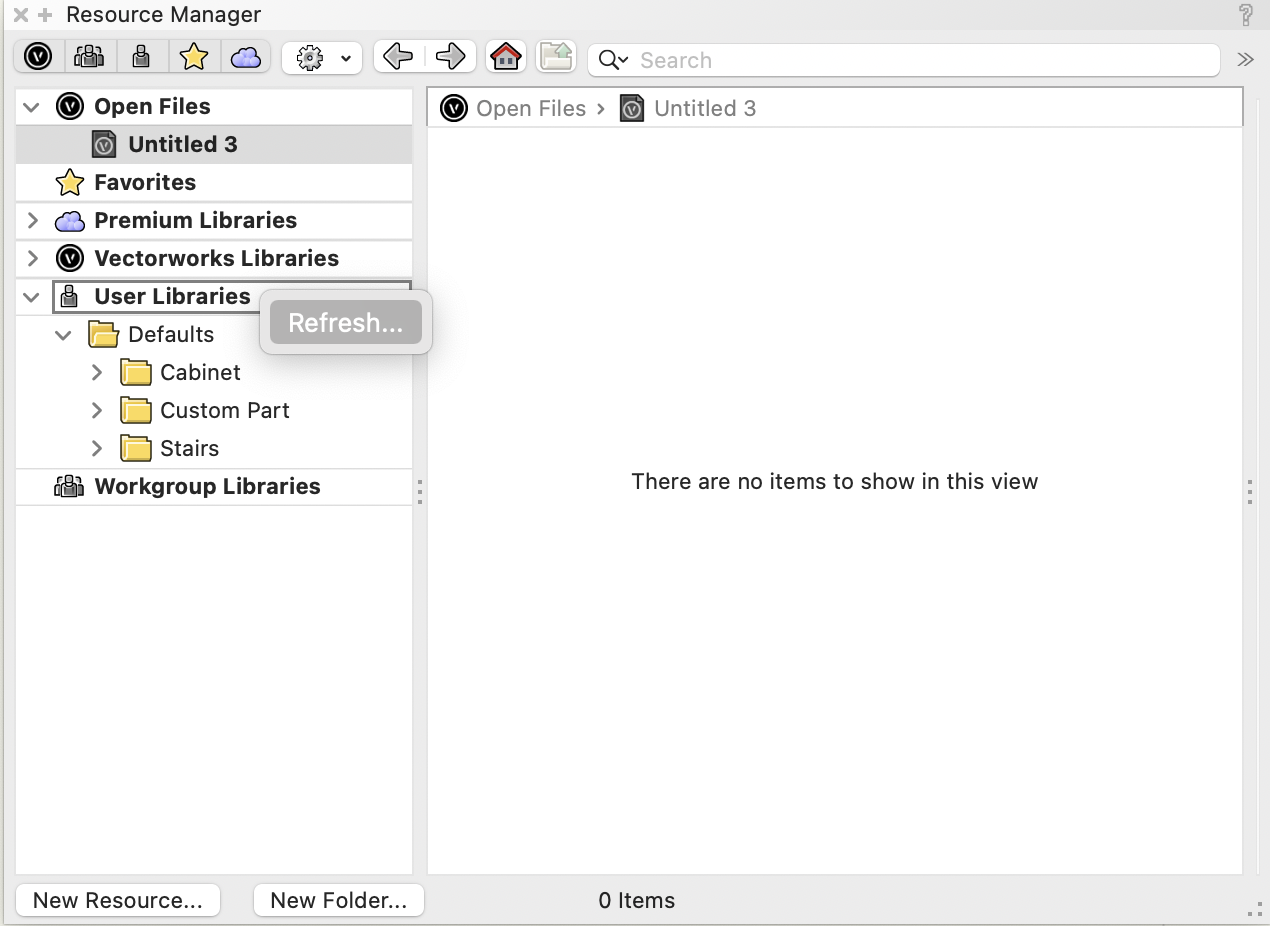Expand the Vectorworks Libraries section
1270x926 pixels.
coord(32,258)
